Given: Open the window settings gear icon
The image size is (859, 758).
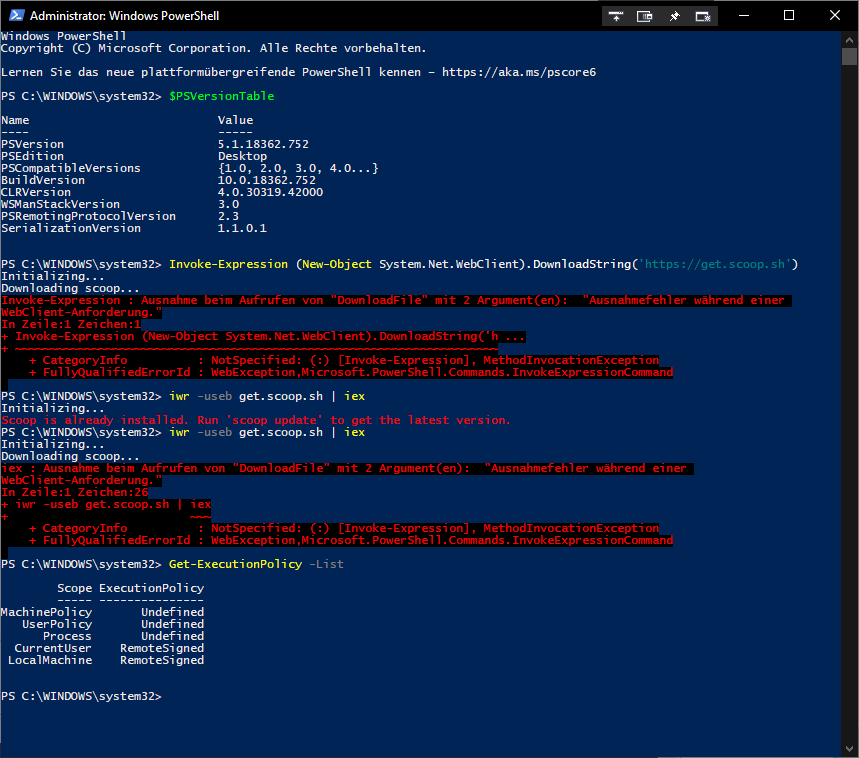Looking at the screenshot, I should 703,17.
